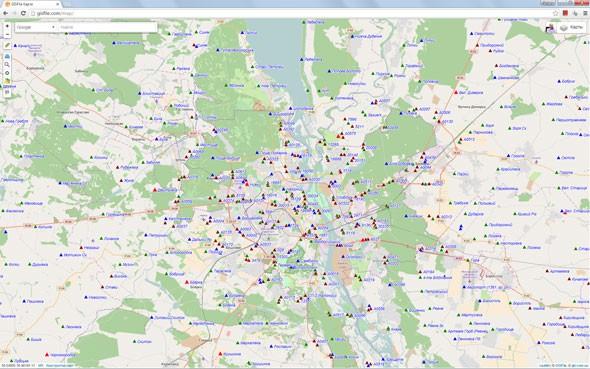
Task: Zoom in with the plus map control
Action: tap(7, 26)
